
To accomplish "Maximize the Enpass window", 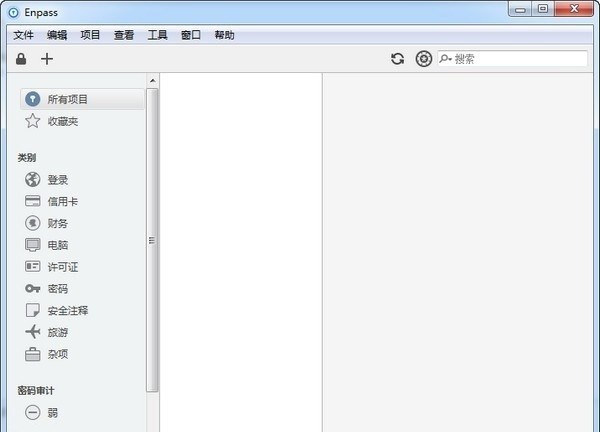I will (543, 8).
